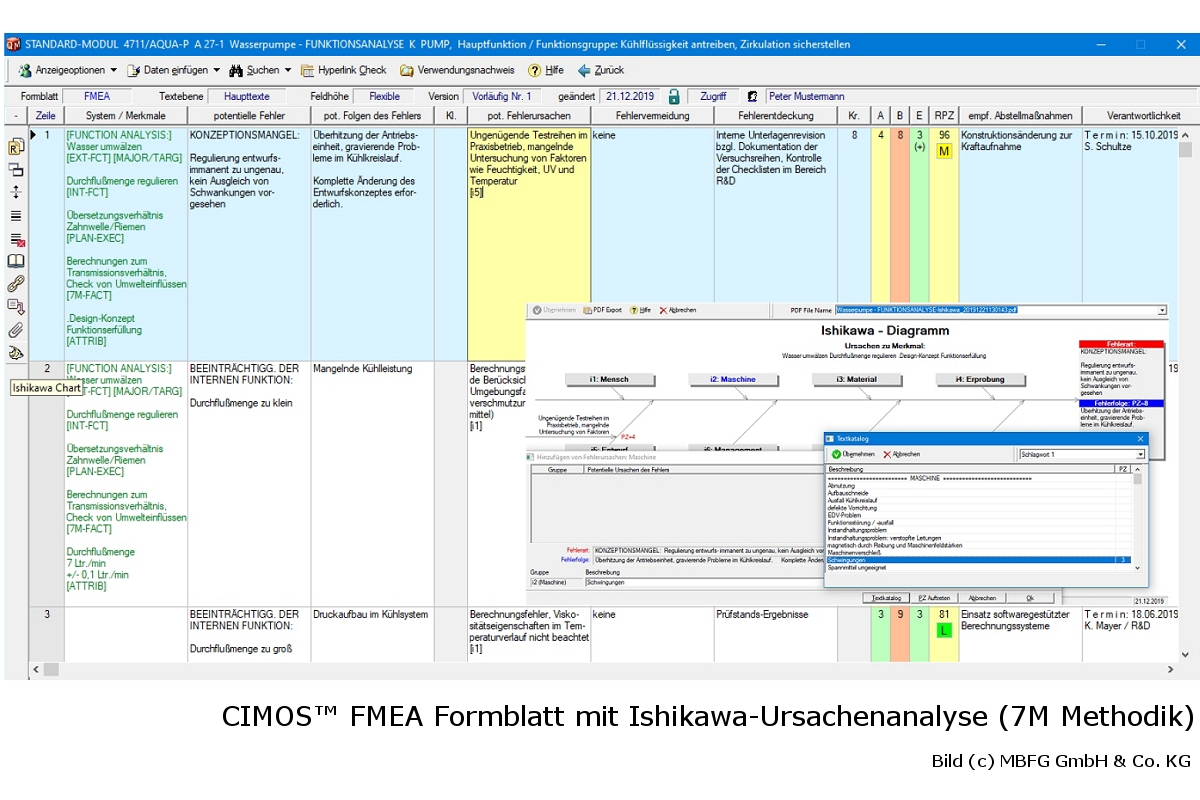Click the Textkatalog list scrollbar down arrow
This screenshot has height=800, width=1200.
pyautogui.click(x=1137, y=568)
